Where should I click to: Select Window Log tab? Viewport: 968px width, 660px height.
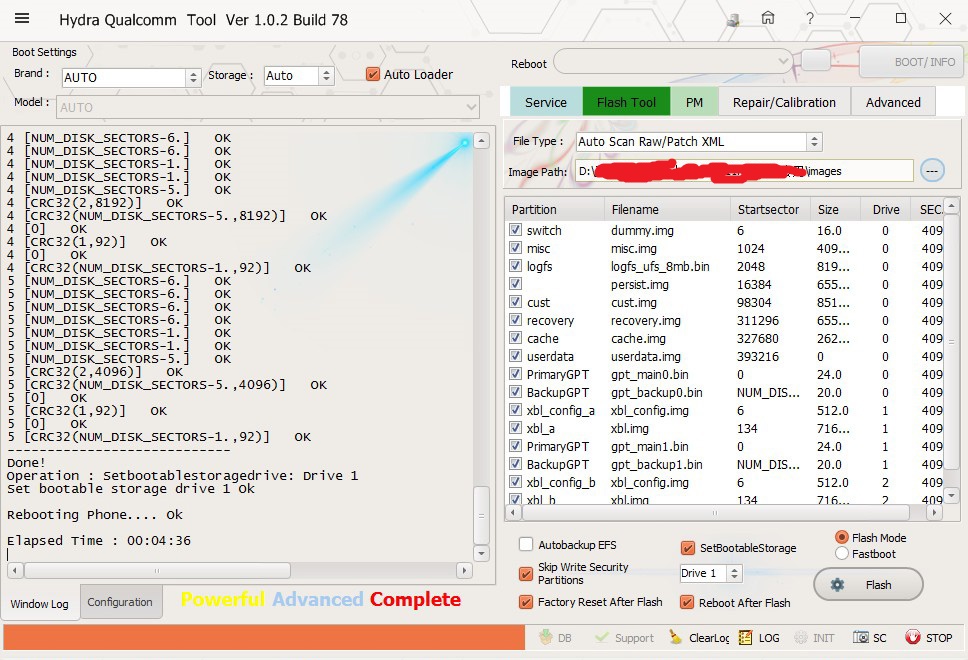[40, 604]
